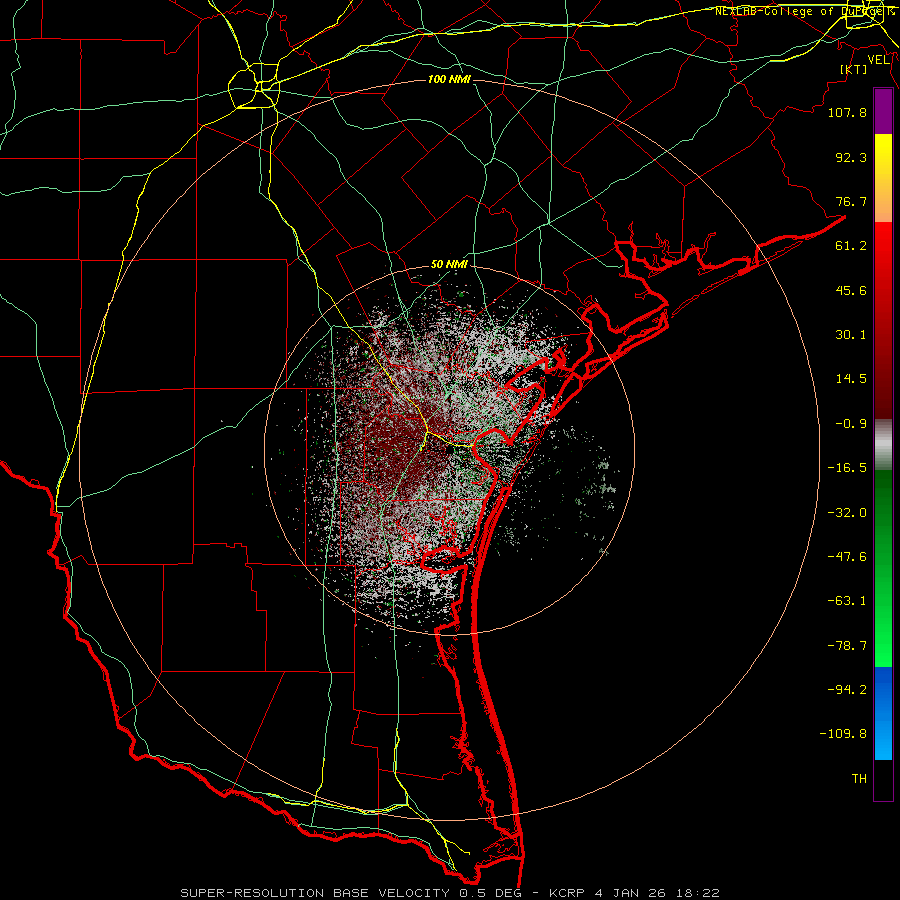900x900 pixels.
Task: Click the NEXLAB-College of DuPage credit text
Action: (x=804, y=11)
